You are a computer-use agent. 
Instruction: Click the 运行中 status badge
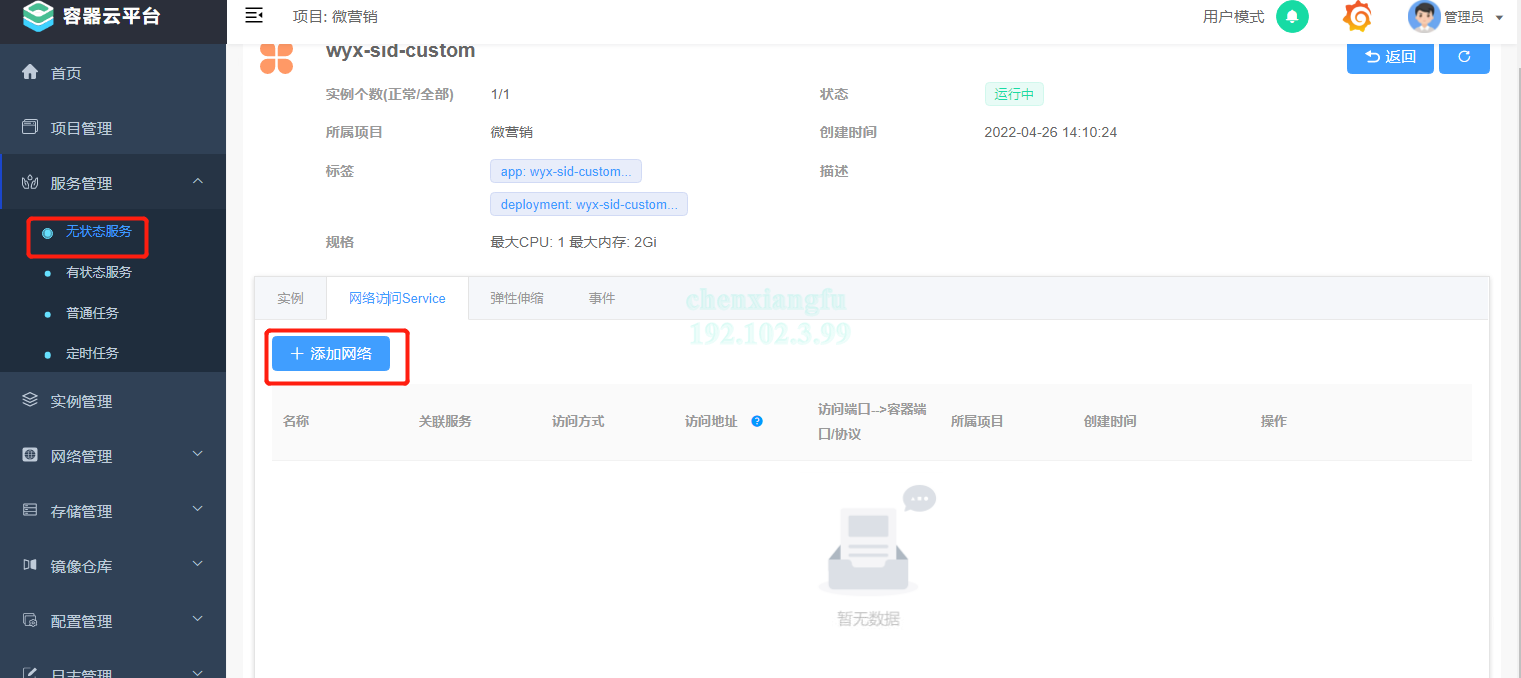[1014, 94]
